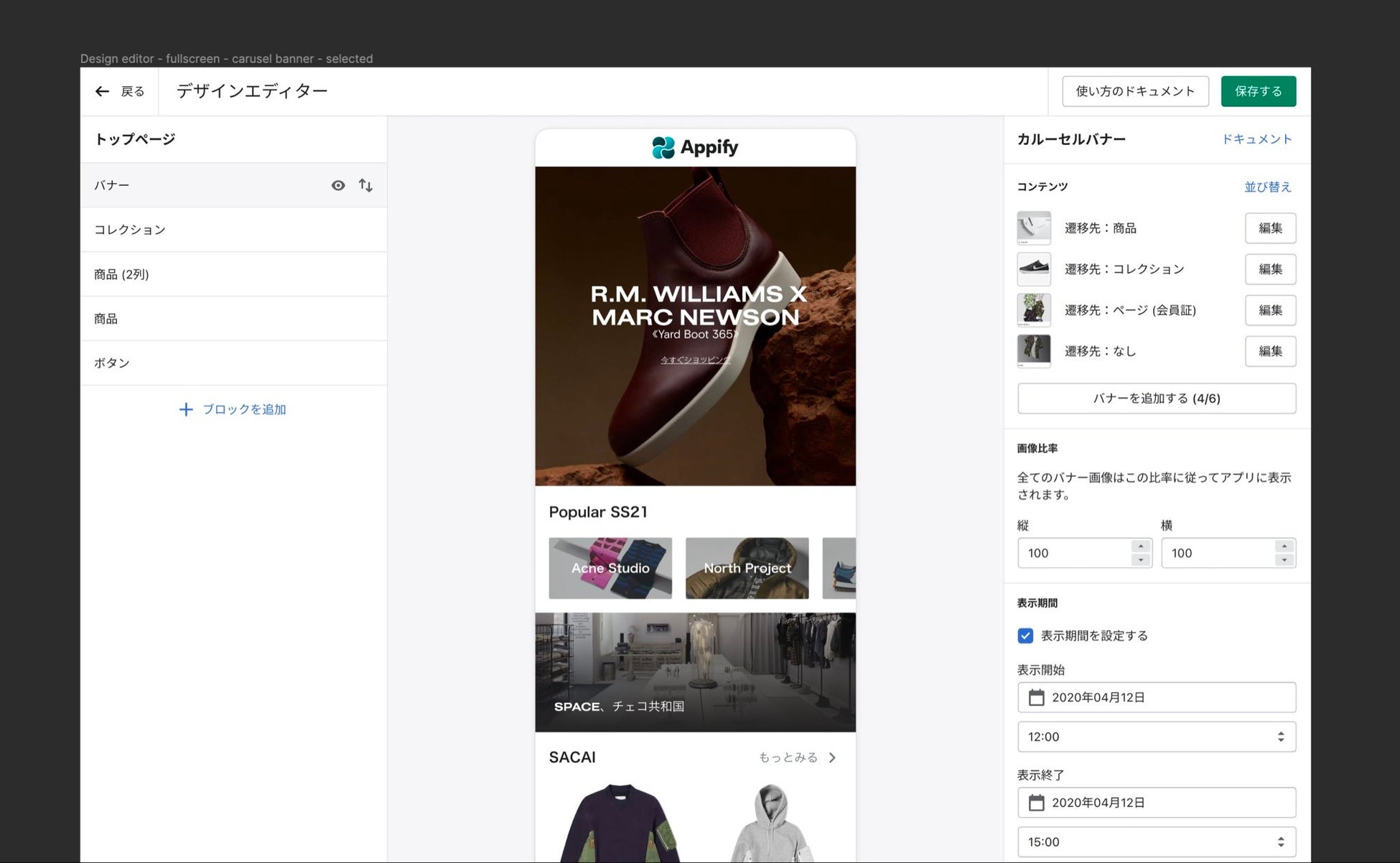Click chevron arrow next to もっとみる
This screenshot has height=863, width=1400.
coord(832,757)
